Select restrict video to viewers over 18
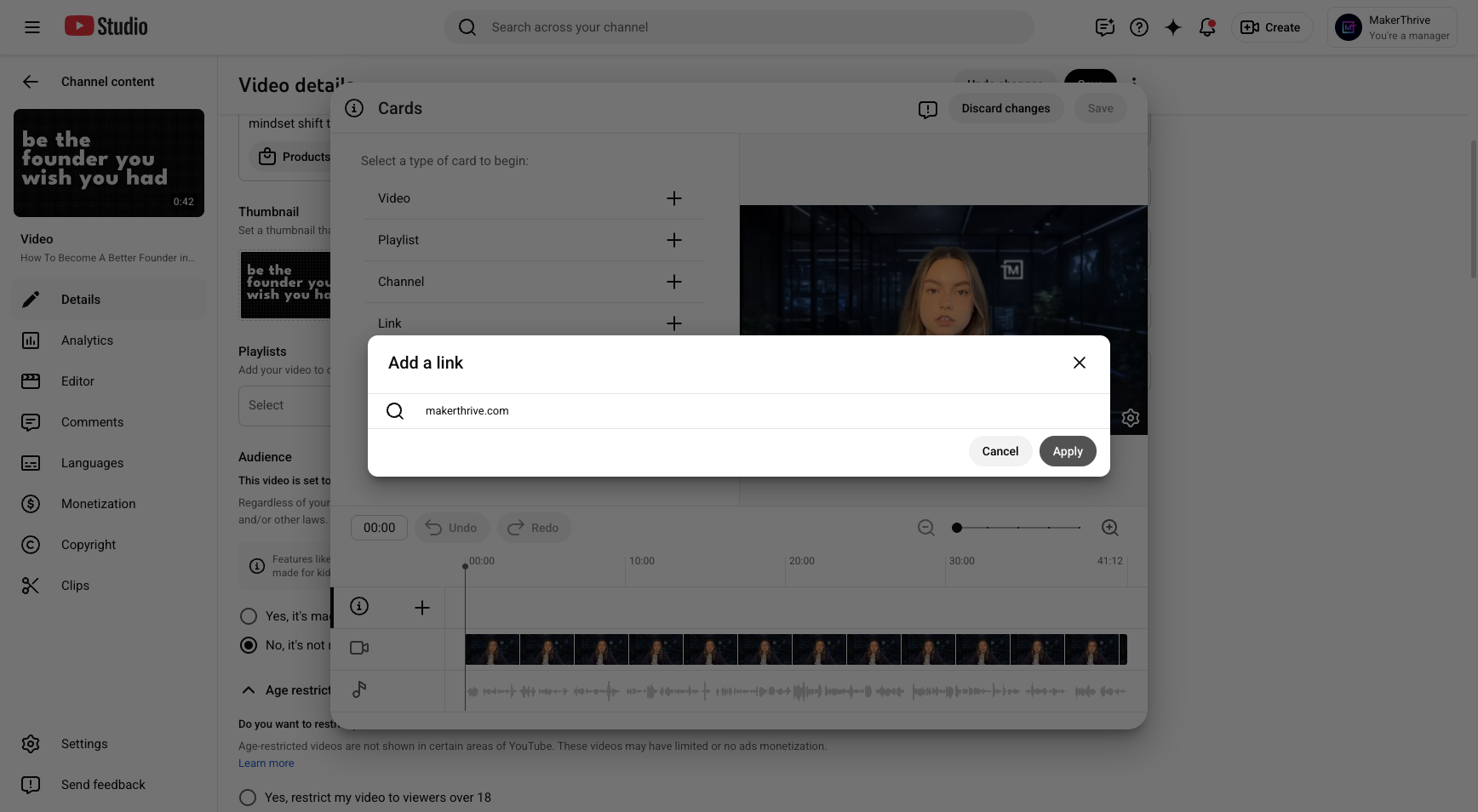 coord(248,798)
